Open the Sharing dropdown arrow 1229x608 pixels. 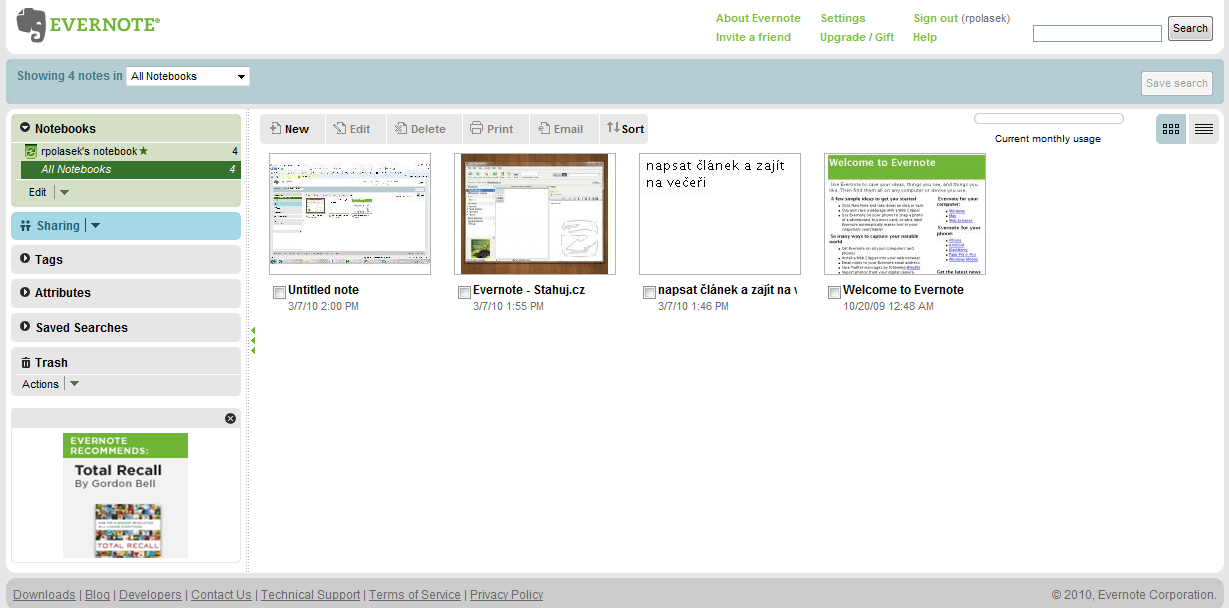pos(96,226)
